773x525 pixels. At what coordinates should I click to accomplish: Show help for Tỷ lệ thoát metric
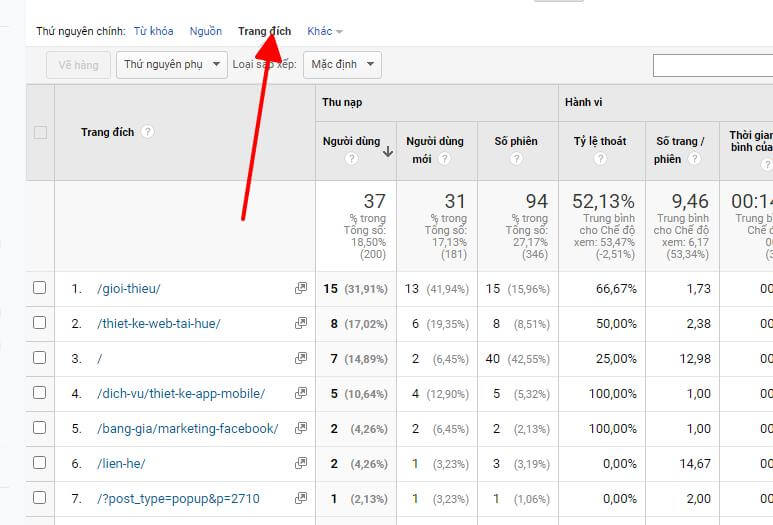tap(600, 159)
